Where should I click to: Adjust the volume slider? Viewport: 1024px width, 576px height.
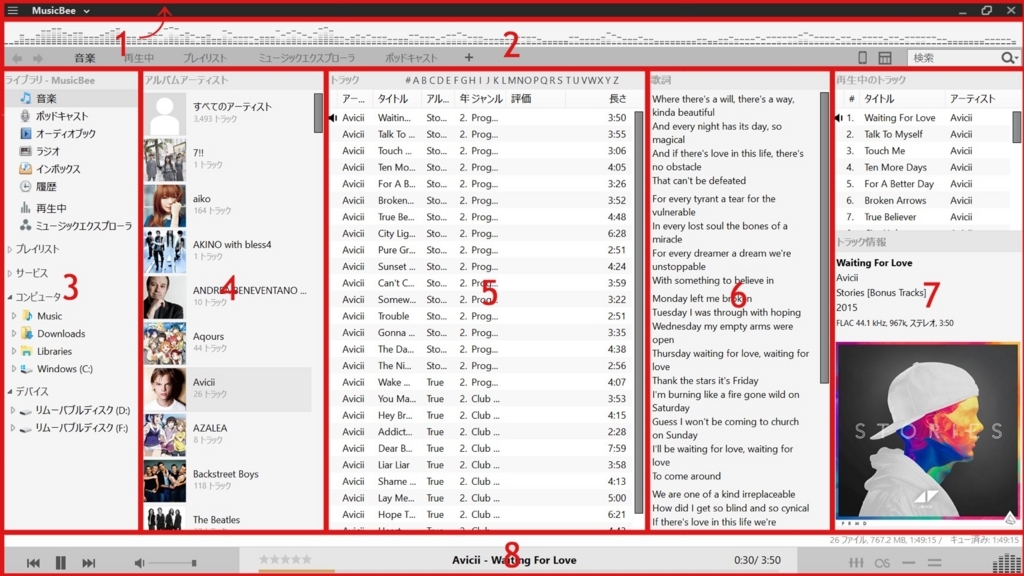[173, 562]
